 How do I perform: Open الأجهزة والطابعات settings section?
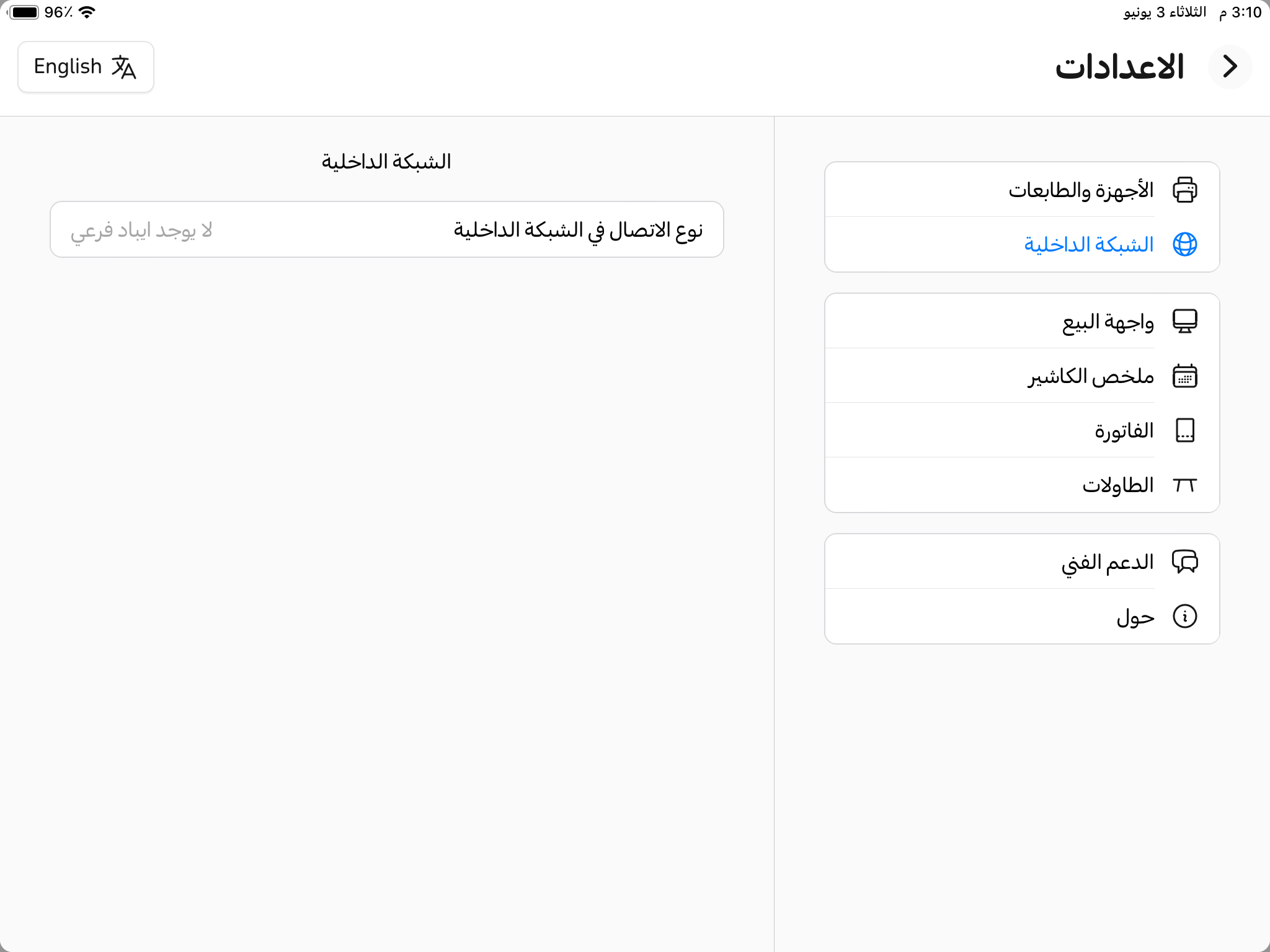point(1022,190)
